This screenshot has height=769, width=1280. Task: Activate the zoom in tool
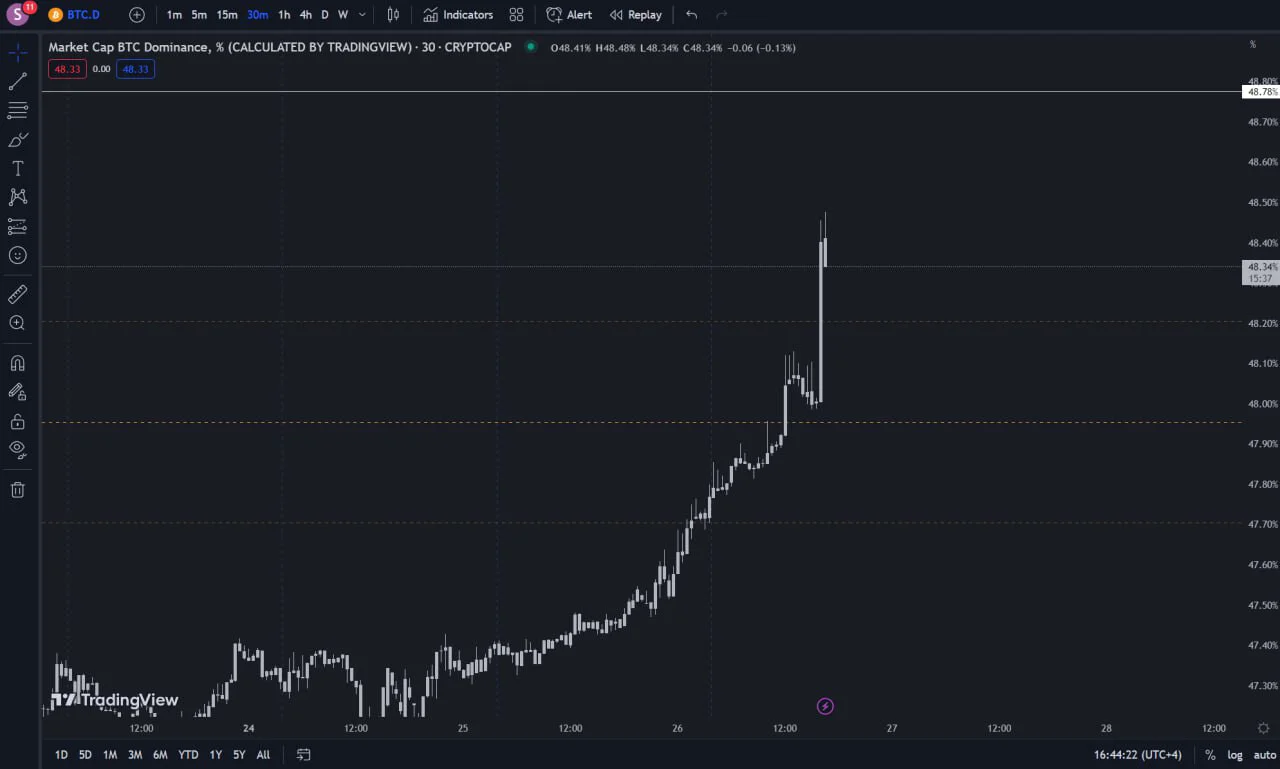[x=18, y=323]
